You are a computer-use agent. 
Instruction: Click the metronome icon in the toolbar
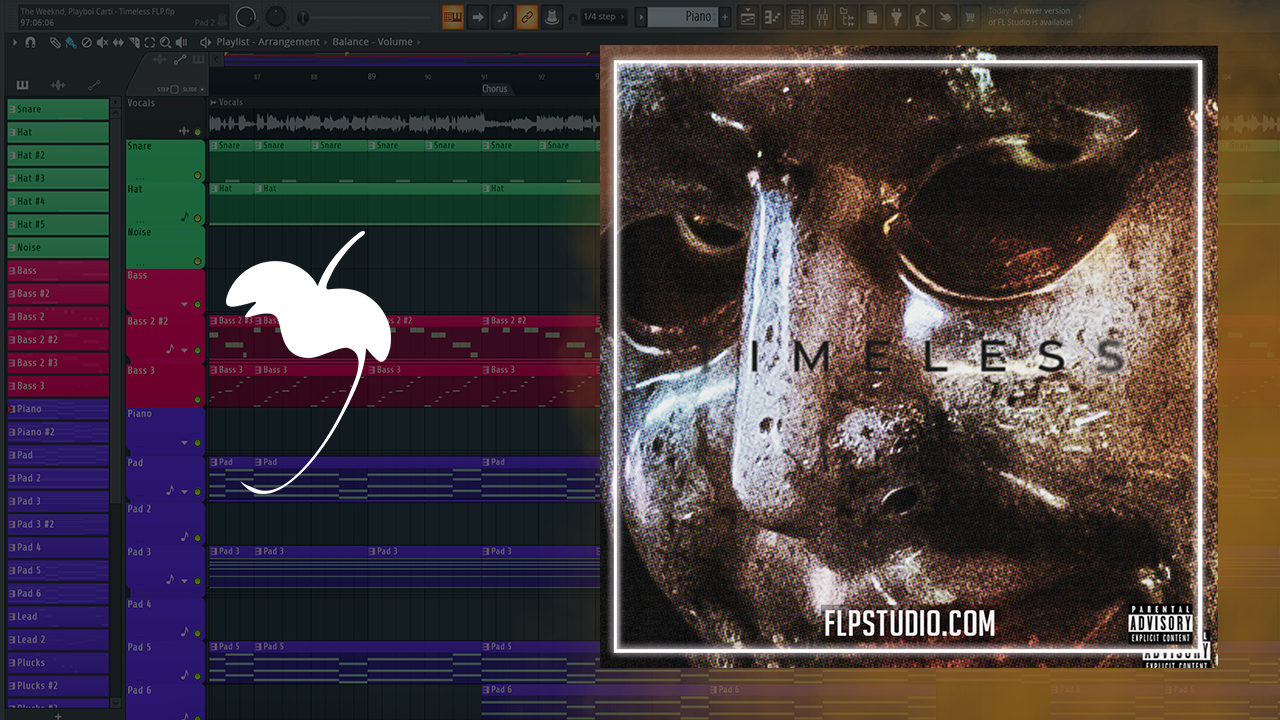552,17
